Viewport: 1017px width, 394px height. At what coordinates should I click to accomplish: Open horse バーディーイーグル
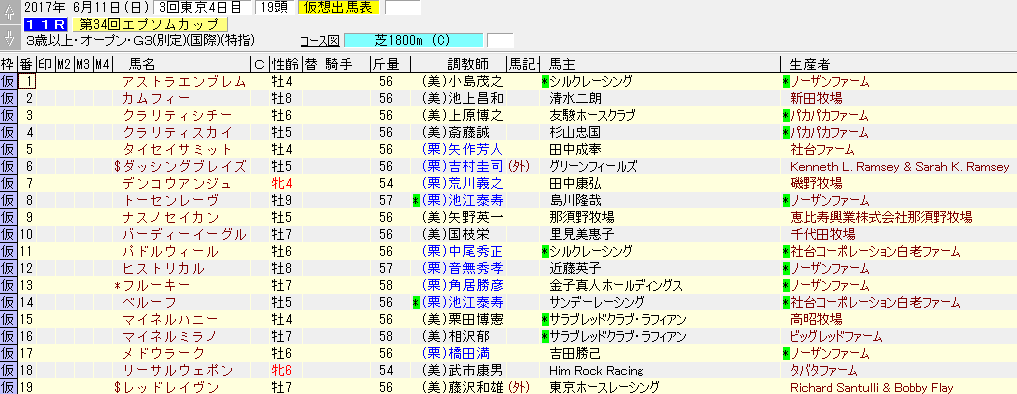[x=184, y=234]
